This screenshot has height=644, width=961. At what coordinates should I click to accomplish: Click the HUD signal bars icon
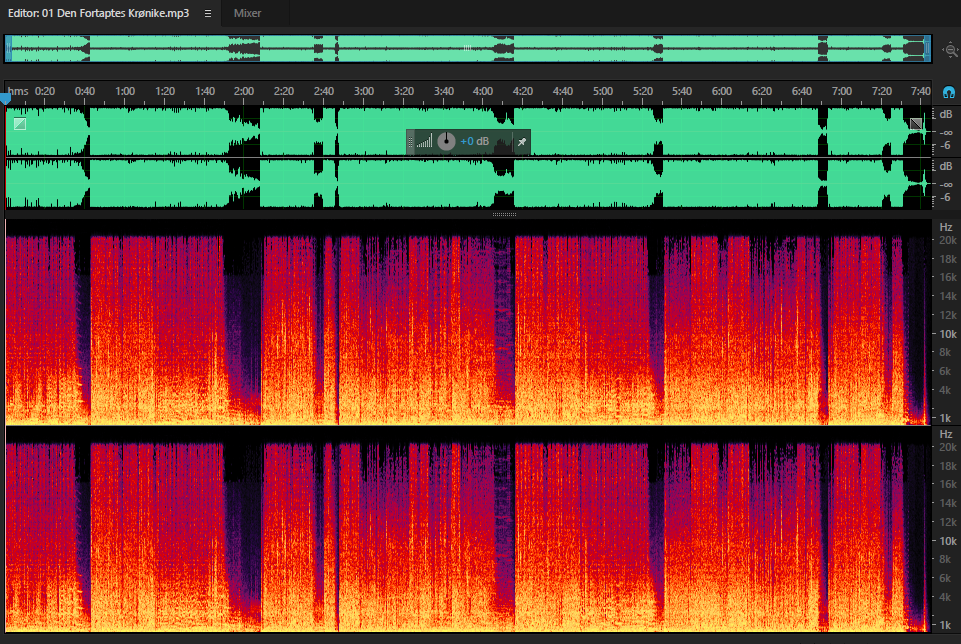(424, 142)
